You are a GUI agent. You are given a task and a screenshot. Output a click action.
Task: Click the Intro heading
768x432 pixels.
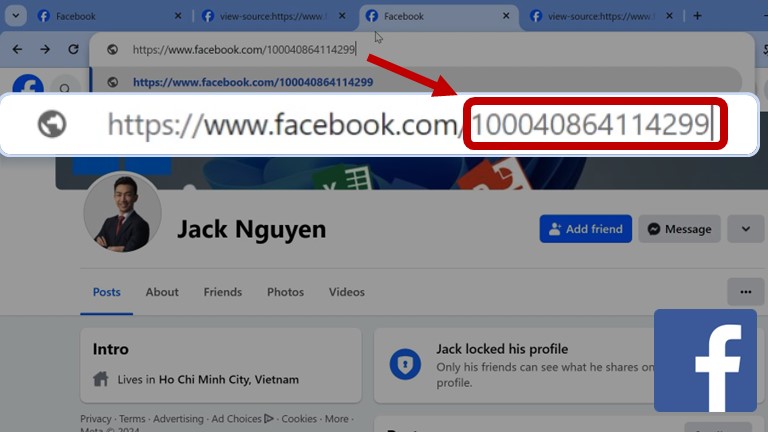111,349
